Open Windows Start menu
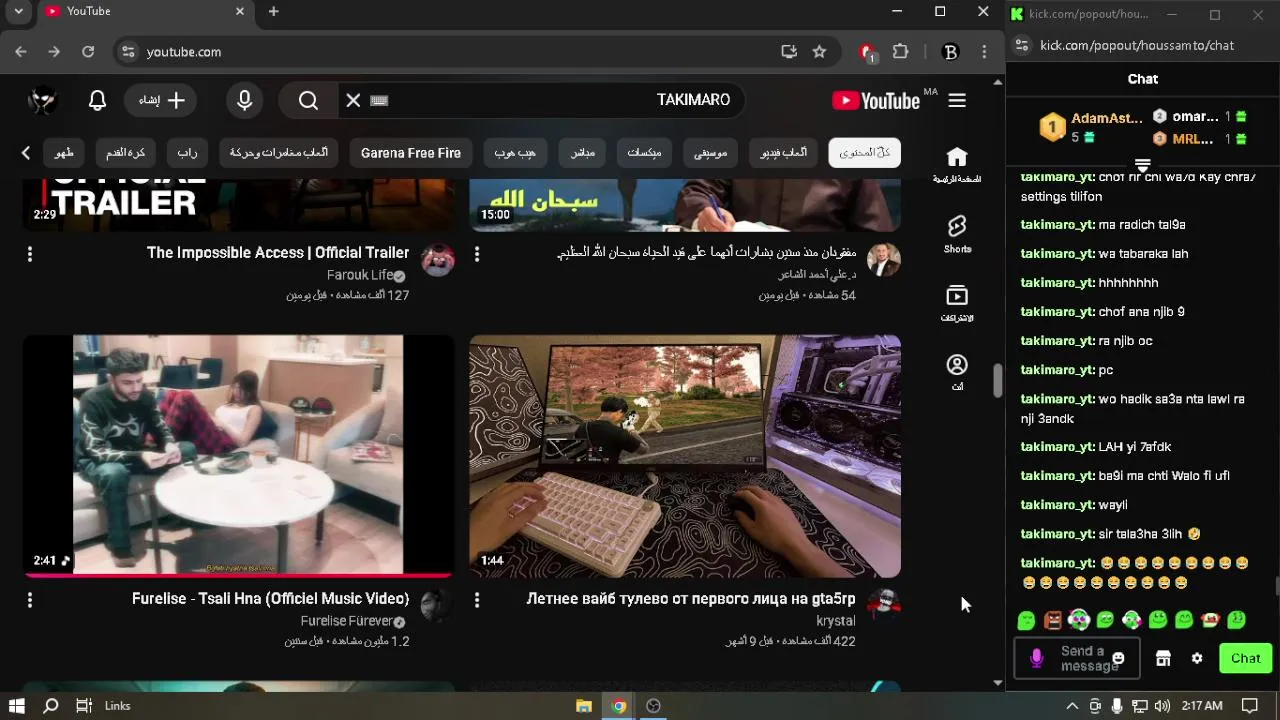This screenshot has height=720, width=1280. pos(17,706)
